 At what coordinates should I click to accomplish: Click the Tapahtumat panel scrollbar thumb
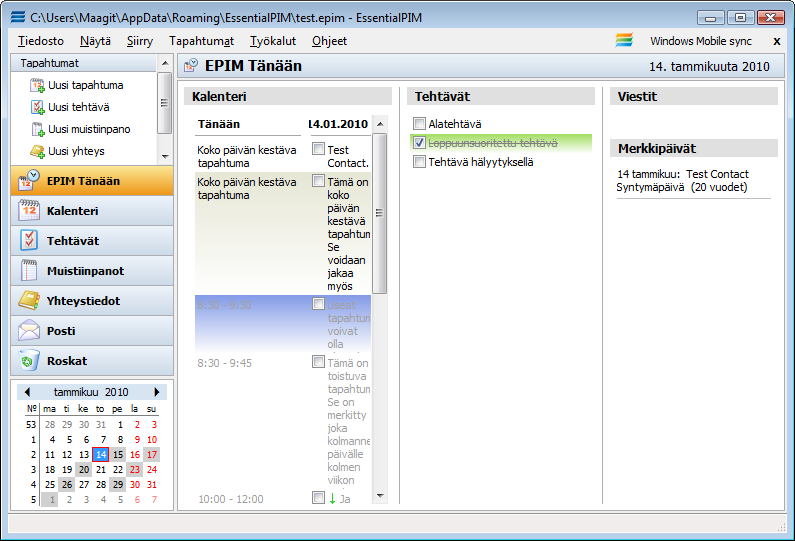[164, 103]
